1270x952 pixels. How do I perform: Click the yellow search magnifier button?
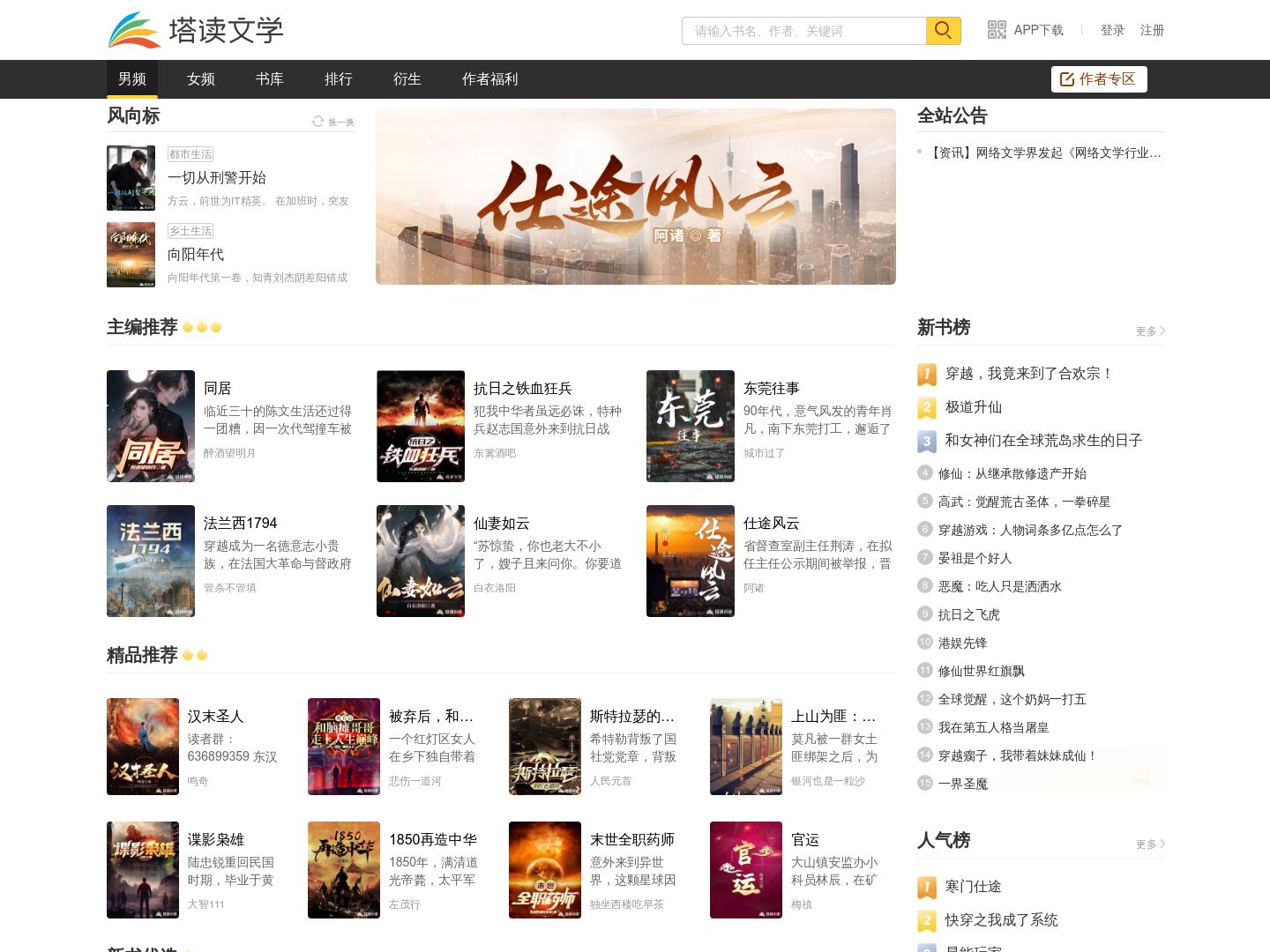point(943,31)
